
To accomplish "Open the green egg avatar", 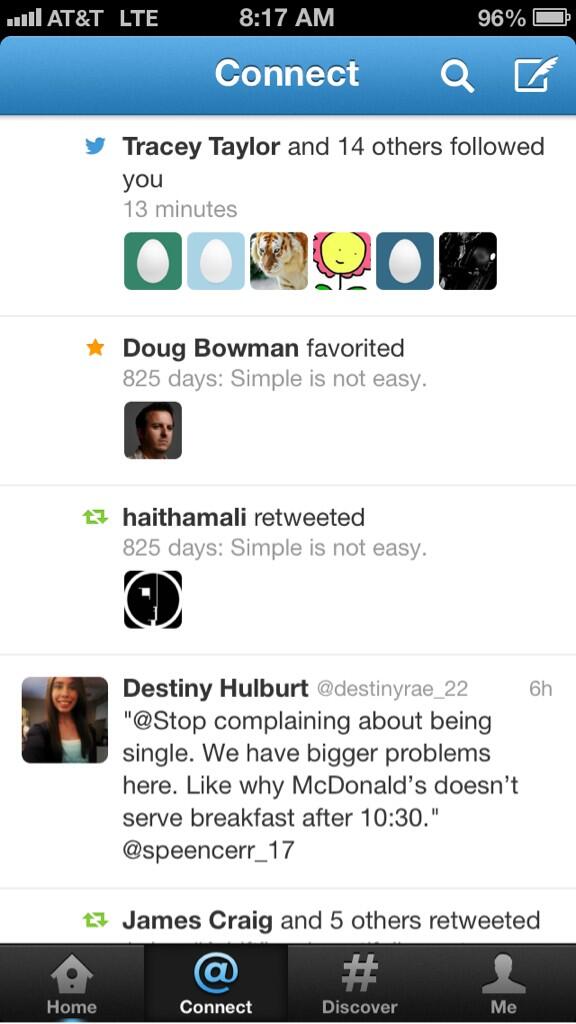I will (x=153, y=261).
